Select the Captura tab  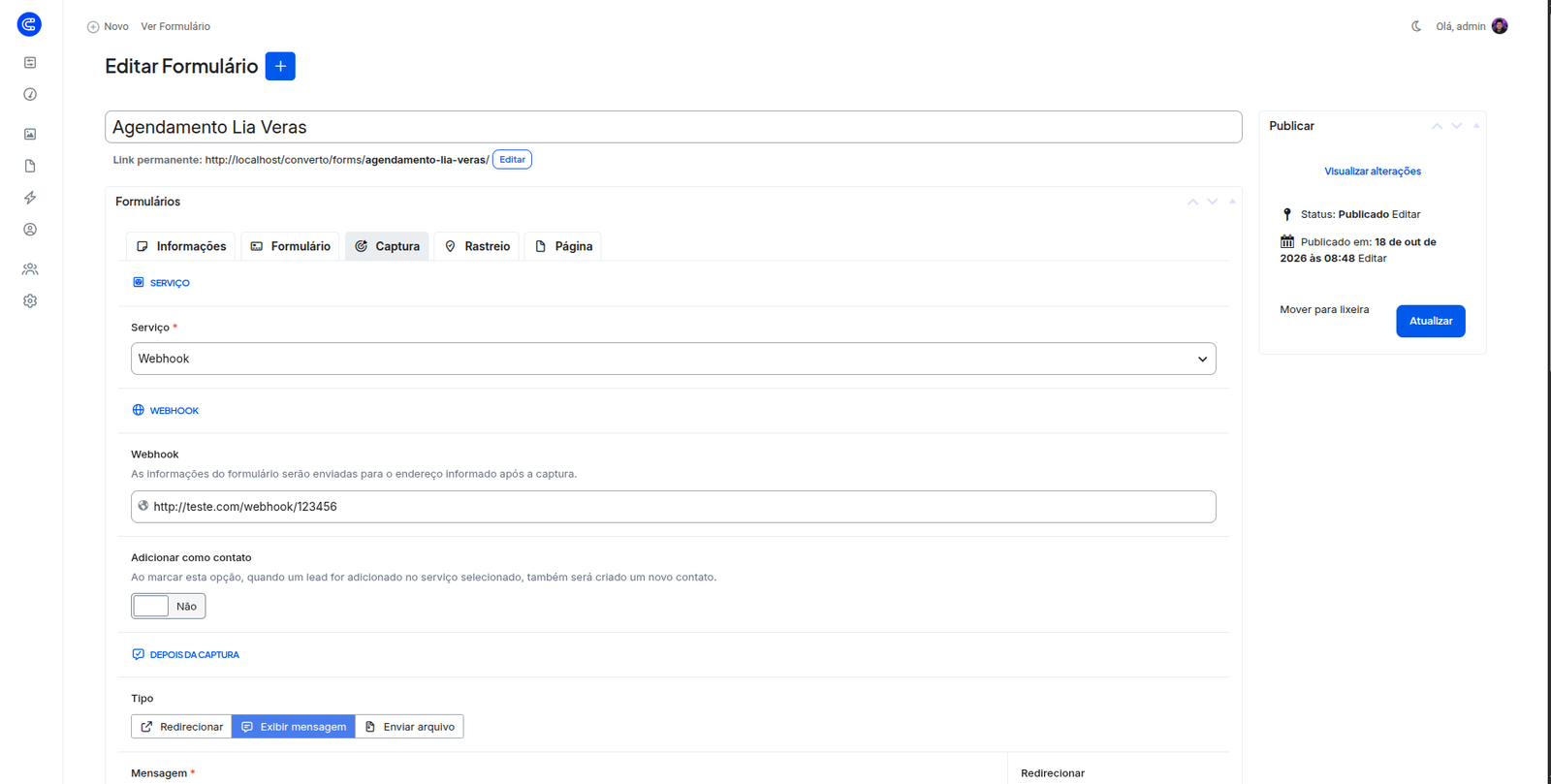[387, 246]
